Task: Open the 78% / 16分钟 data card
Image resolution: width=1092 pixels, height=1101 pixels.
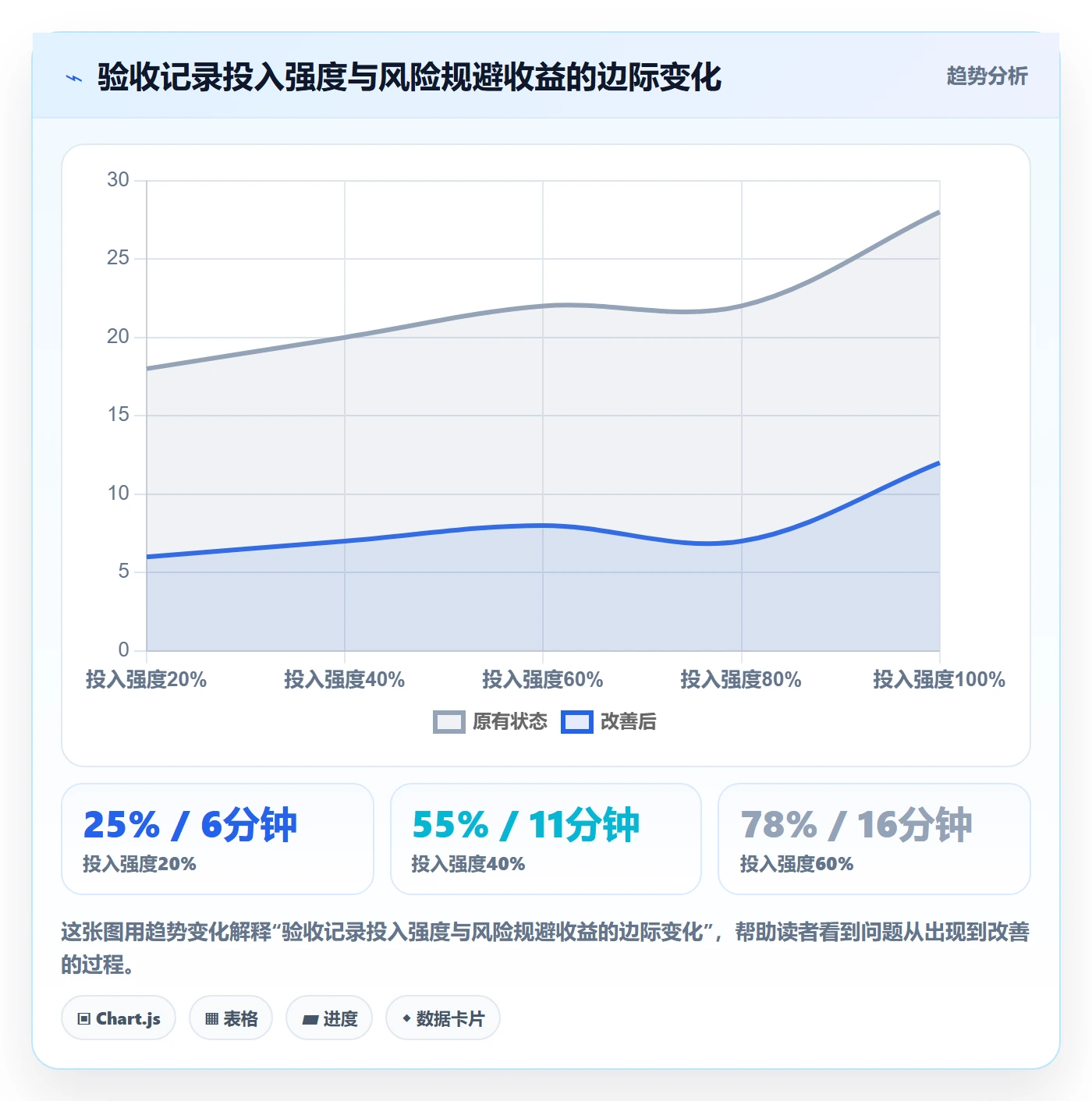Action: (874, 839)
